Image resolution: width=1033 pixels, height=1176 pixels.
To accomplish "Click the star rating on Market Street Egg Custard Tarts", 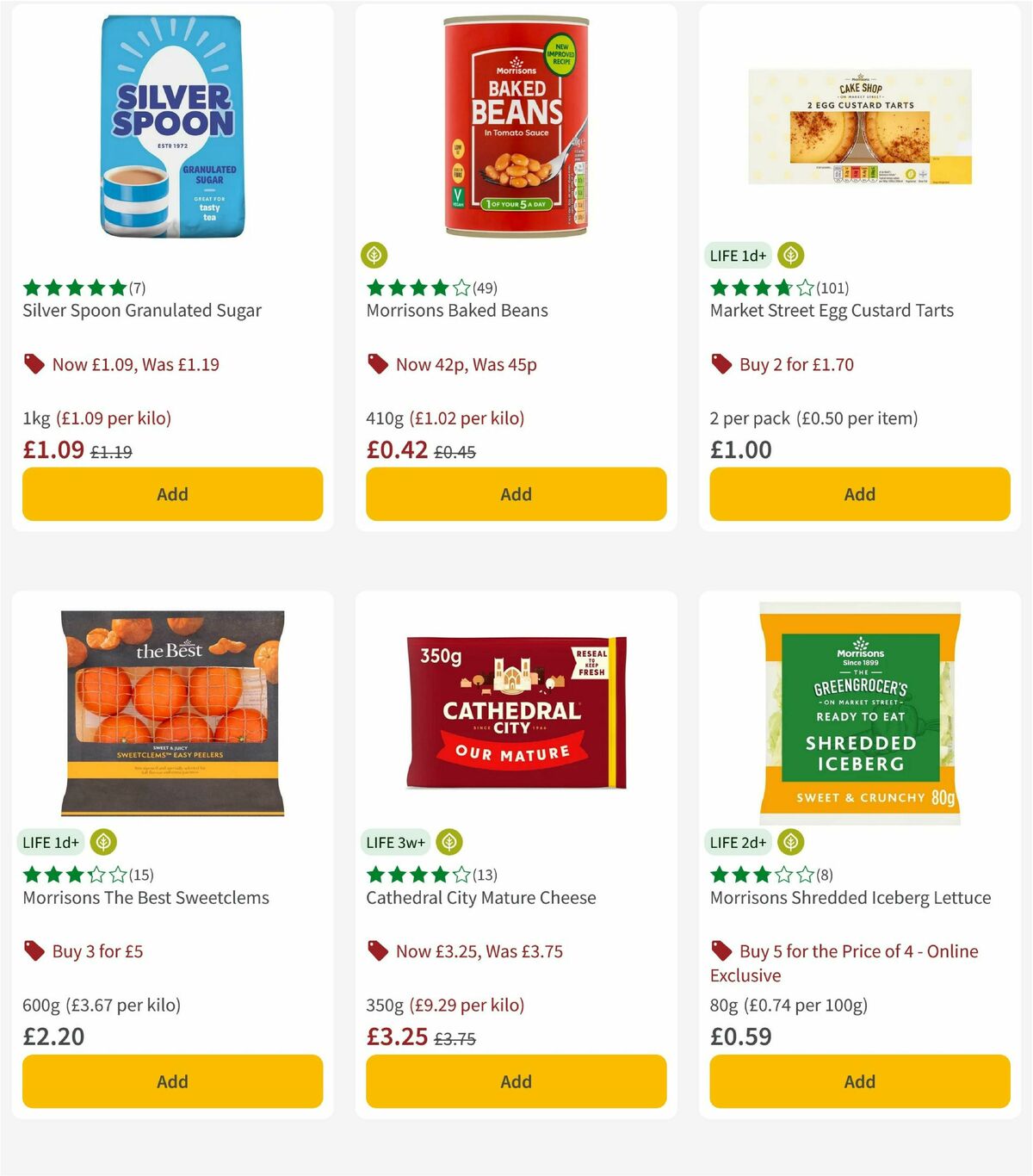I will 756,288.
